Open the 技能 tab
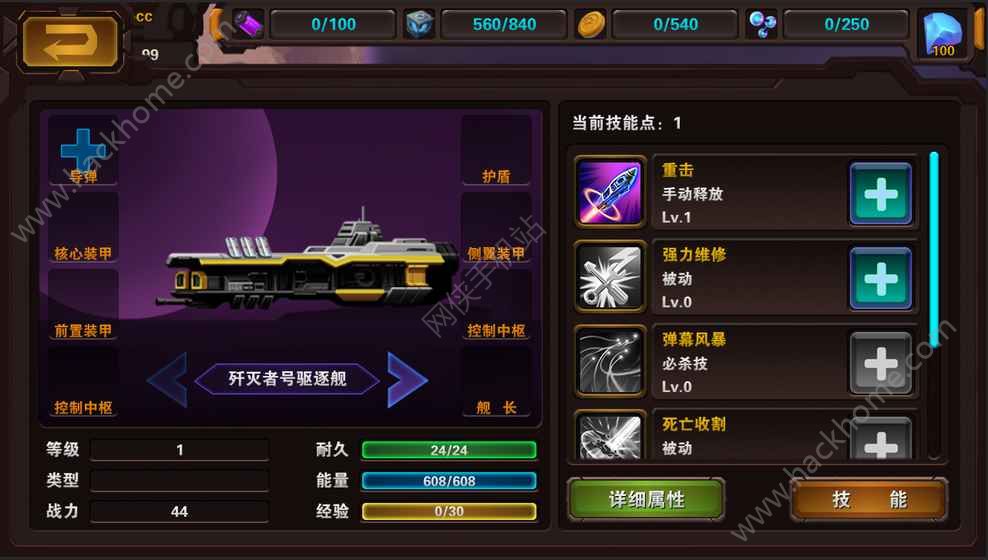The height and width of the screenshot is (560, 988). pyautogui.click(x=869, y=500)
